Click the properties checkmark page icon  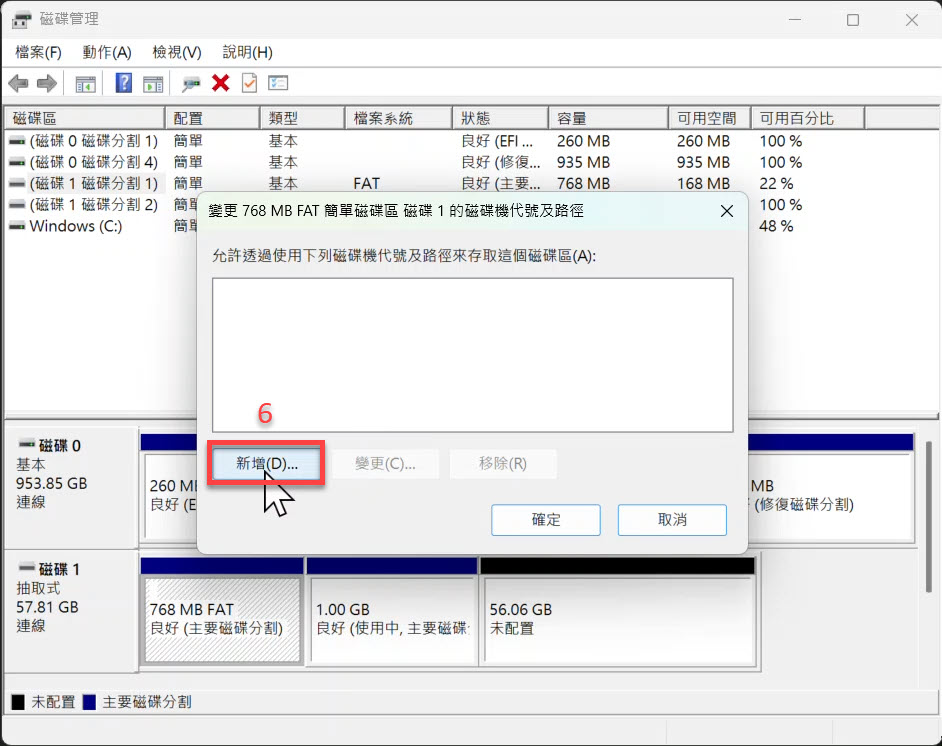(249, 83)
